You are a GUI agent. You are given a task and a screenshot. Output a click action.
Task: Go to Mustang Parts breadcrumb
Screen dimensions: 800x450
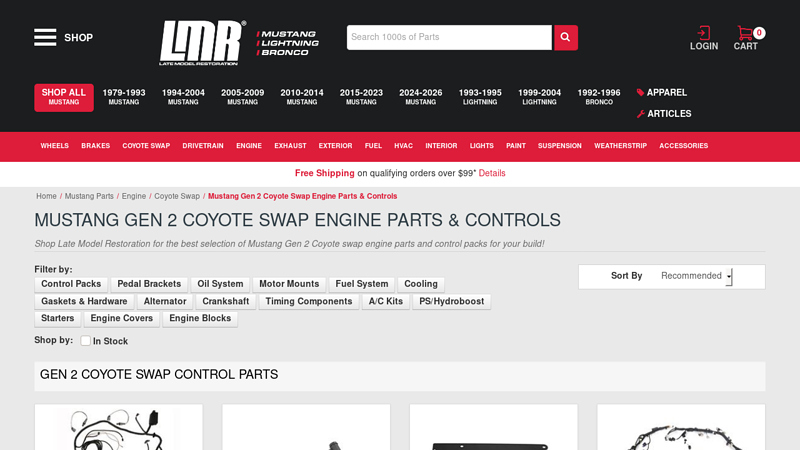pyautogui.click(x=89, y=196)
